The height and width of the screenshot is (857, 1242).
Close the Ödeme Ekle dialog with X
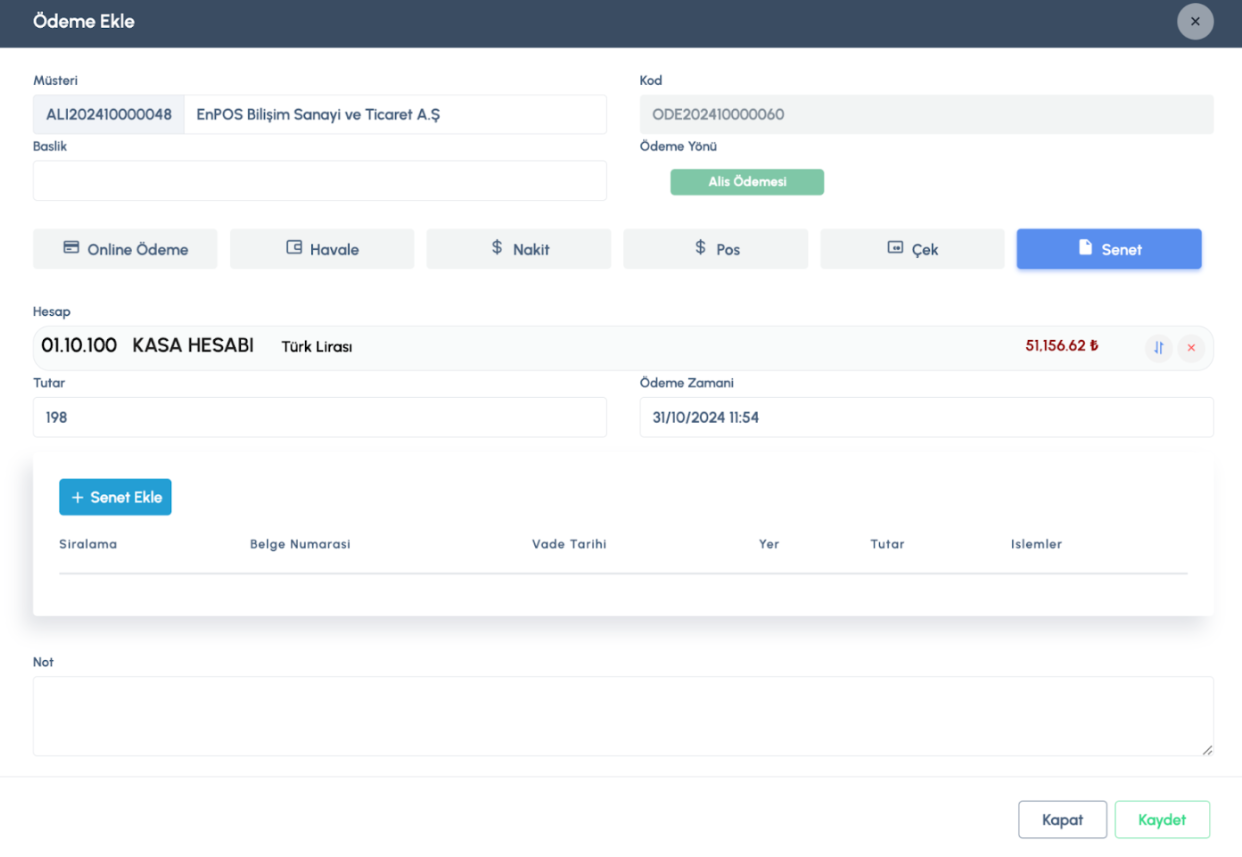(1195, 21)
